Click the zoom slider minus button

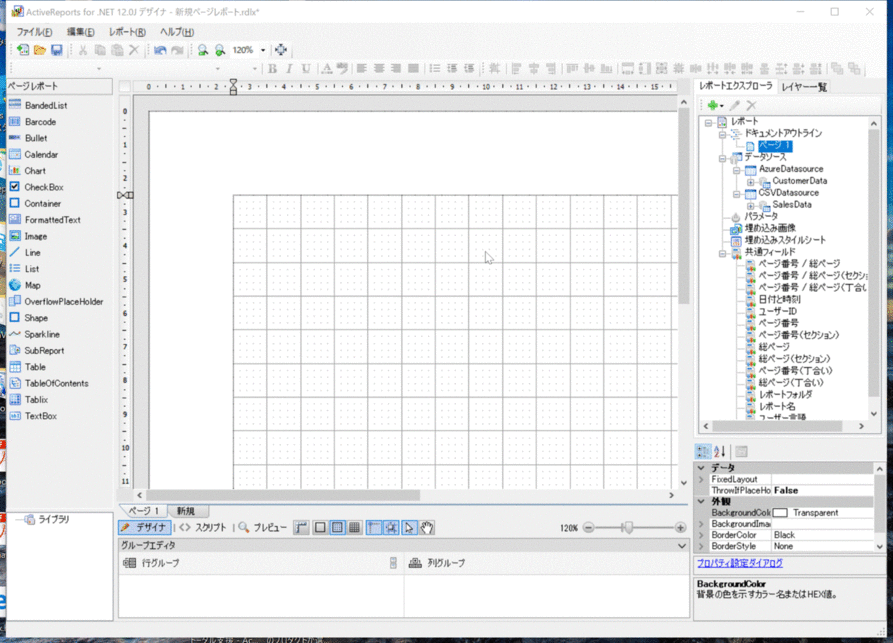pos(589,528)
